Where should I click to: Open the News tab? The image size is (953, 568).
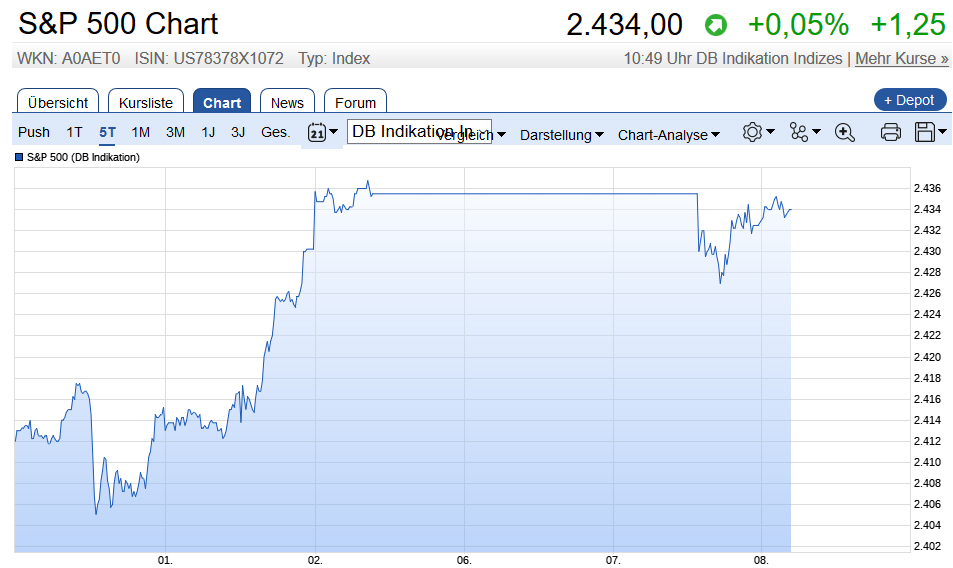287,102
